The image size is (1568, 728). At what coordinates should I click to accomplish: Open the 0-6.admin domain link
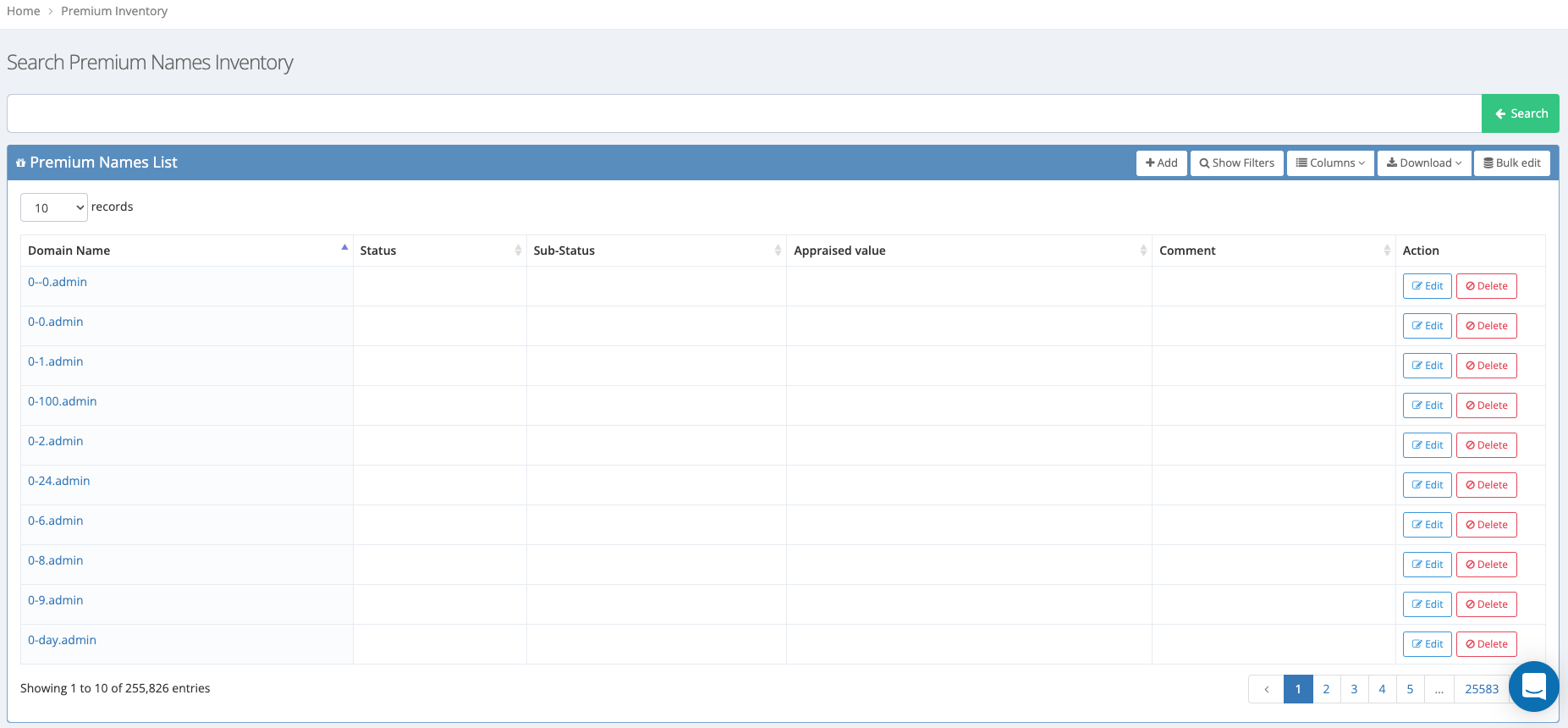point(56,521)
